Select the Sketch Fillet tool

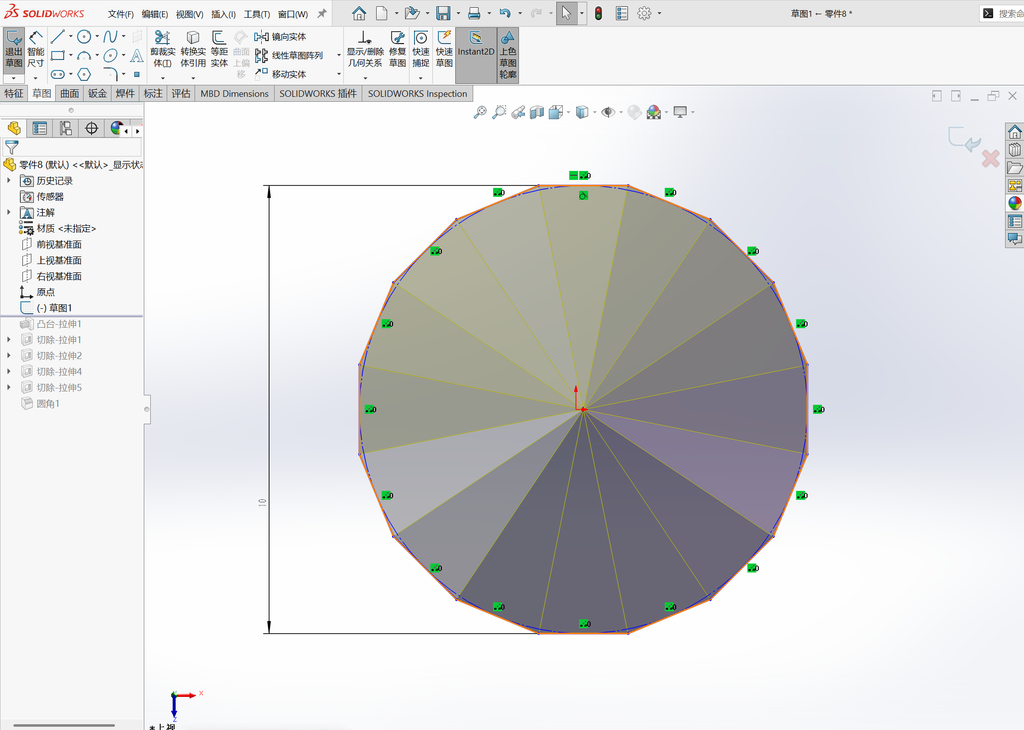click(x=110, y=74)
